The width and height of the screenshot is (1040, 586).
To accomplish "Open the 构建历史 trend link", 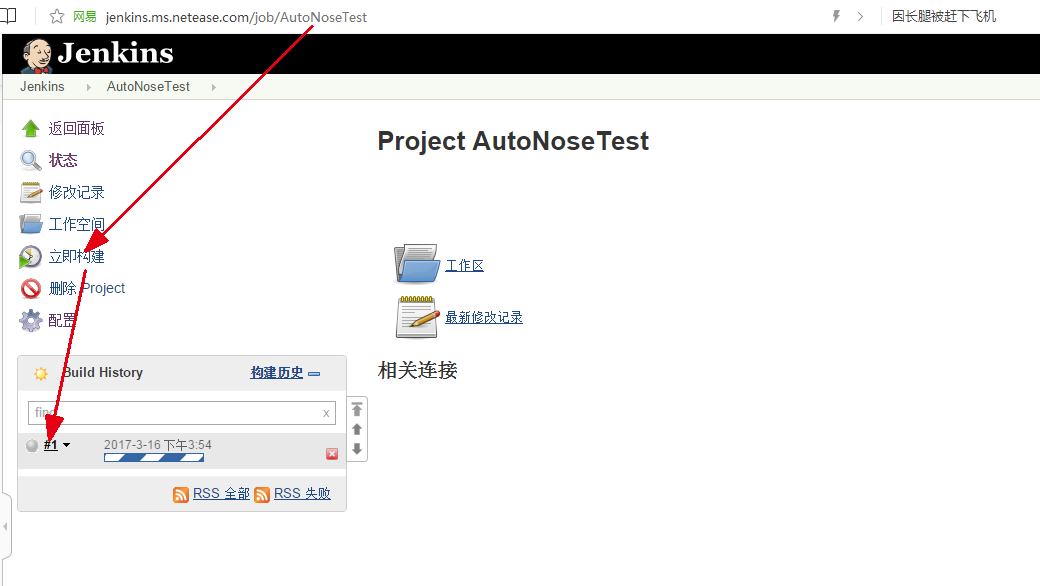I will pyautogui.click(x=277, y=373).
